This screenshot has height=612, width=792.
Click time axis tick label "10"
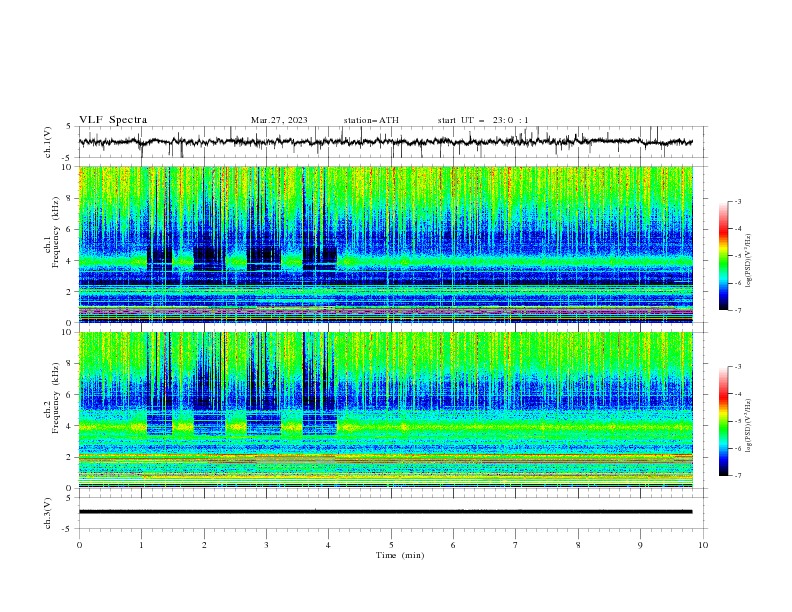703,545
